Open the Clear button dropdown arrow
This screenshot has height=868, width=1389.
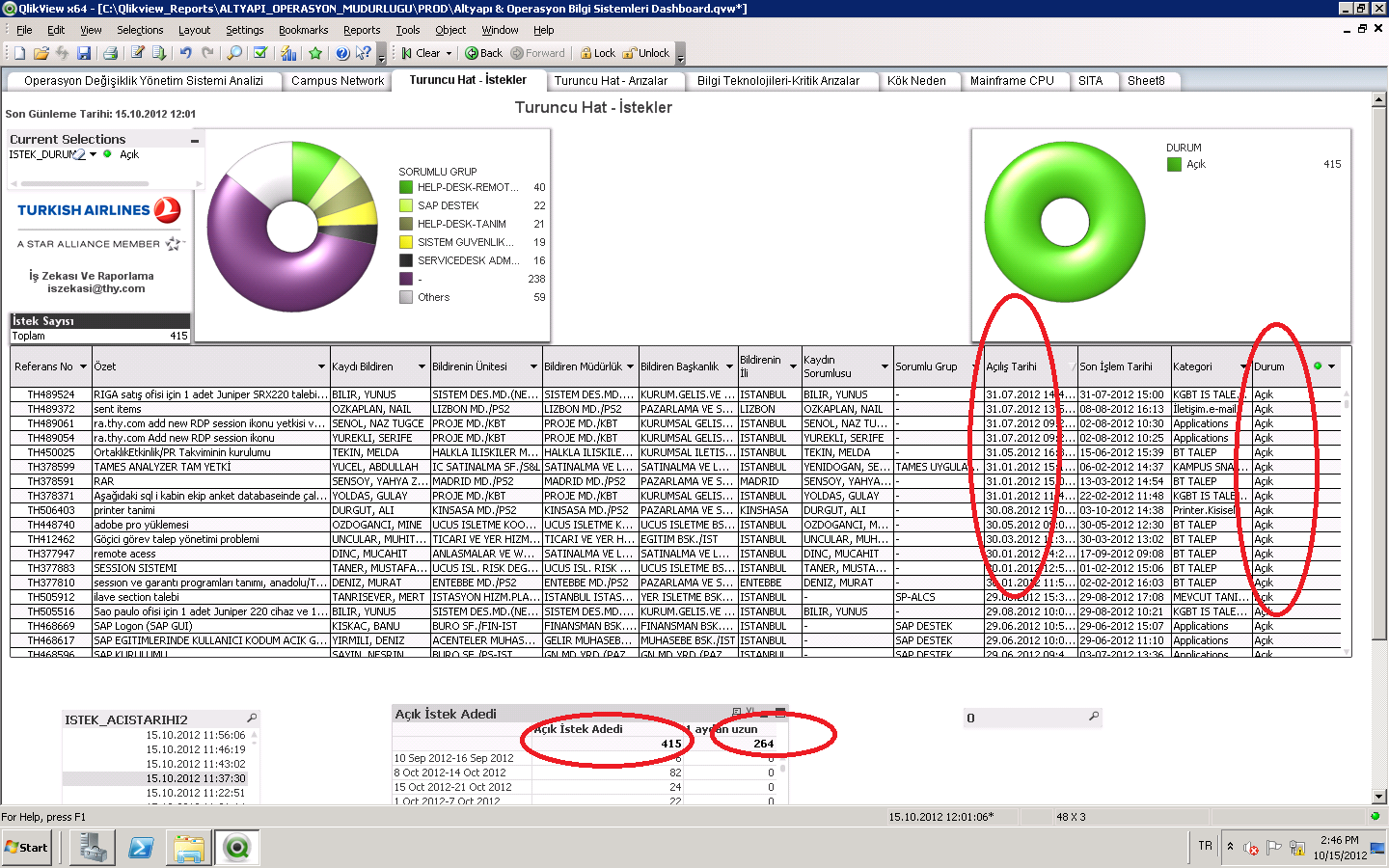tap(449, 53)
